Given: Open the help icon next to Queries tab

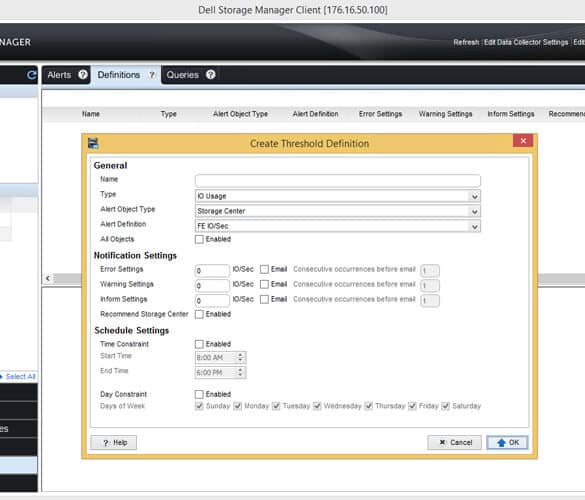Looking at the screenshot, I should [x=210, y=75].
